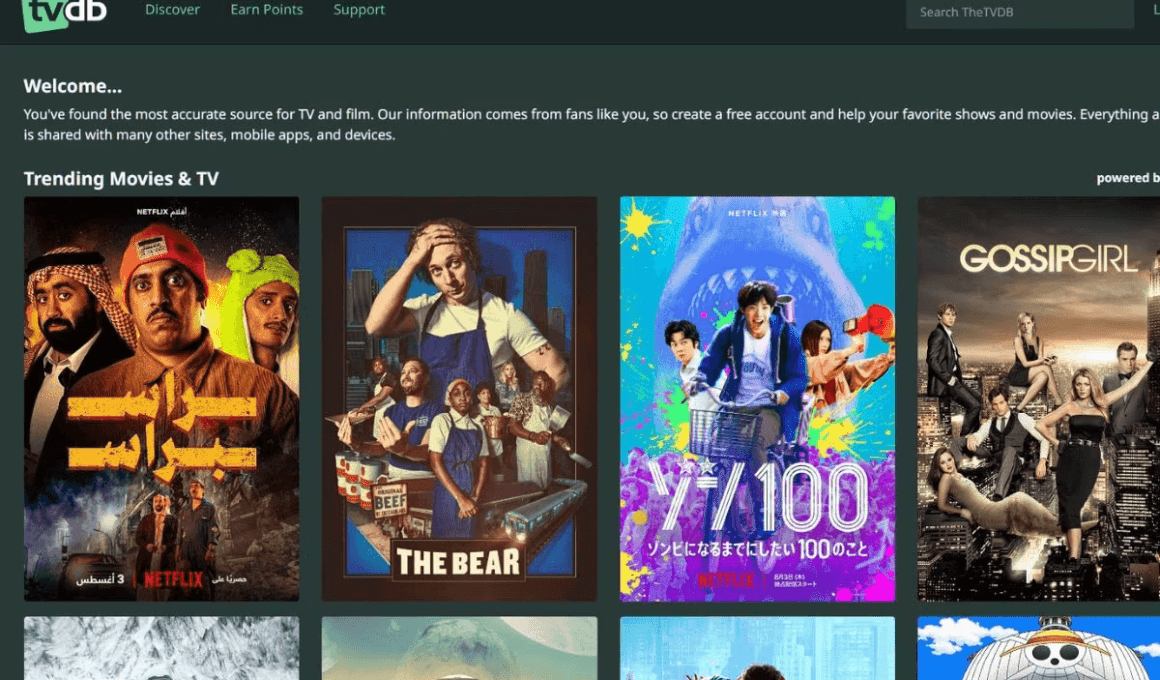Image resolution: width=1160 pixels, height=680 pixels.
Task: Click the Welcome... heading
Action: 72,86
